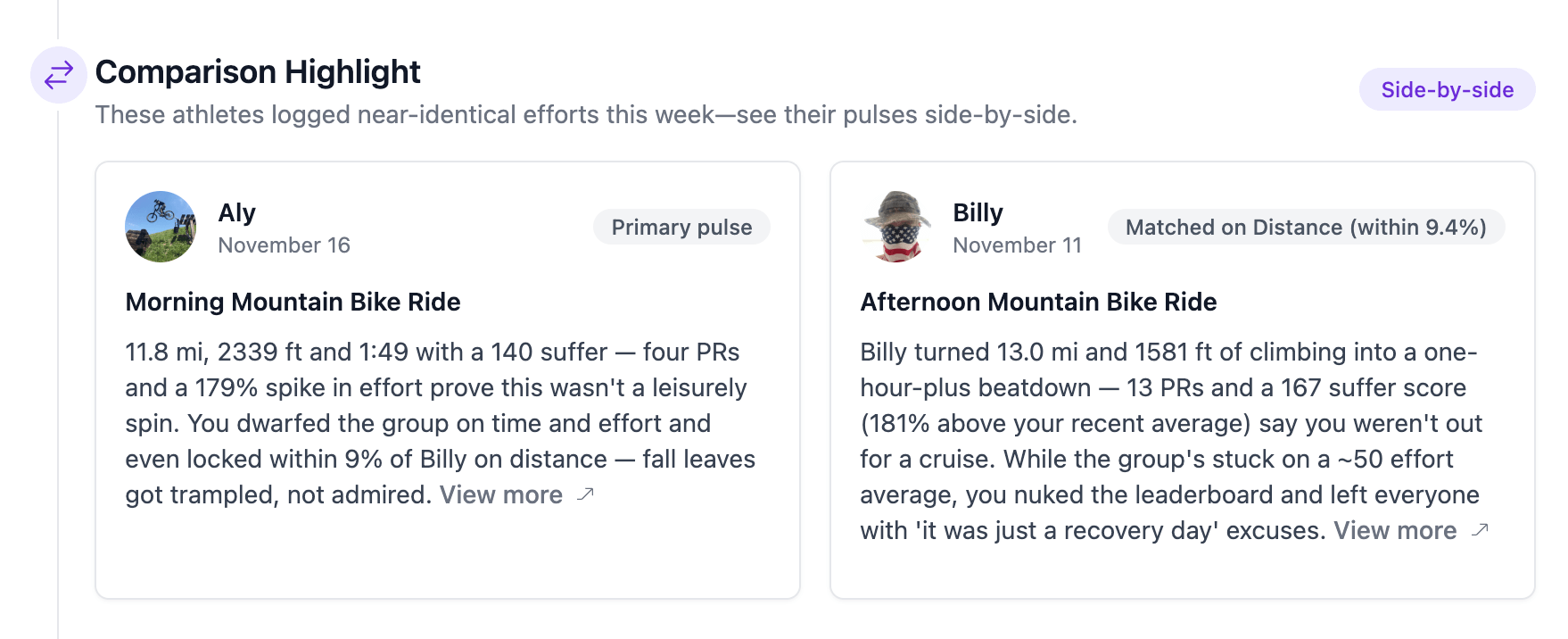This screenshot has height=639, width=1568.
Task: Click the purple comparison swap arrows icon
Action: click(x=59, y=75)
